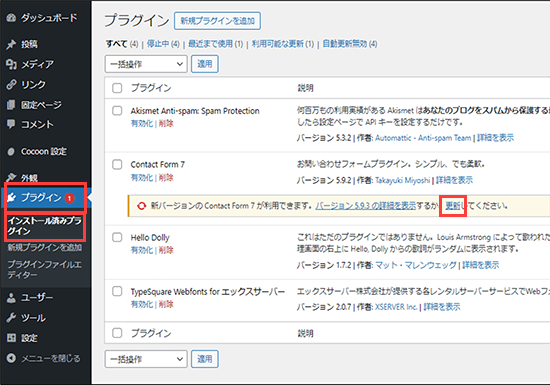Open 新規プラグインを追加 in the sidebar submenu
This screenshot has width=550, height=385.
coord(45,248)
